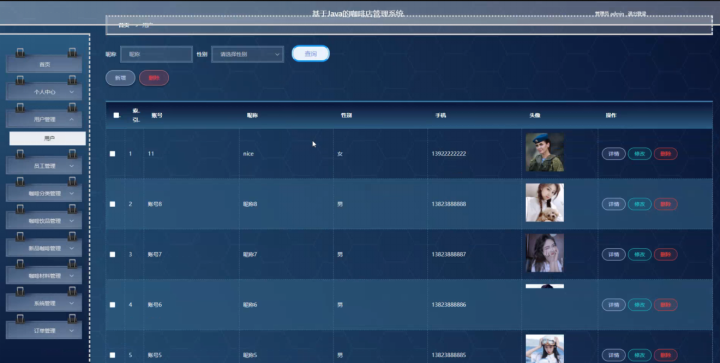
Task: Click the nickname cell 昵称7
Action: point(250,254)
